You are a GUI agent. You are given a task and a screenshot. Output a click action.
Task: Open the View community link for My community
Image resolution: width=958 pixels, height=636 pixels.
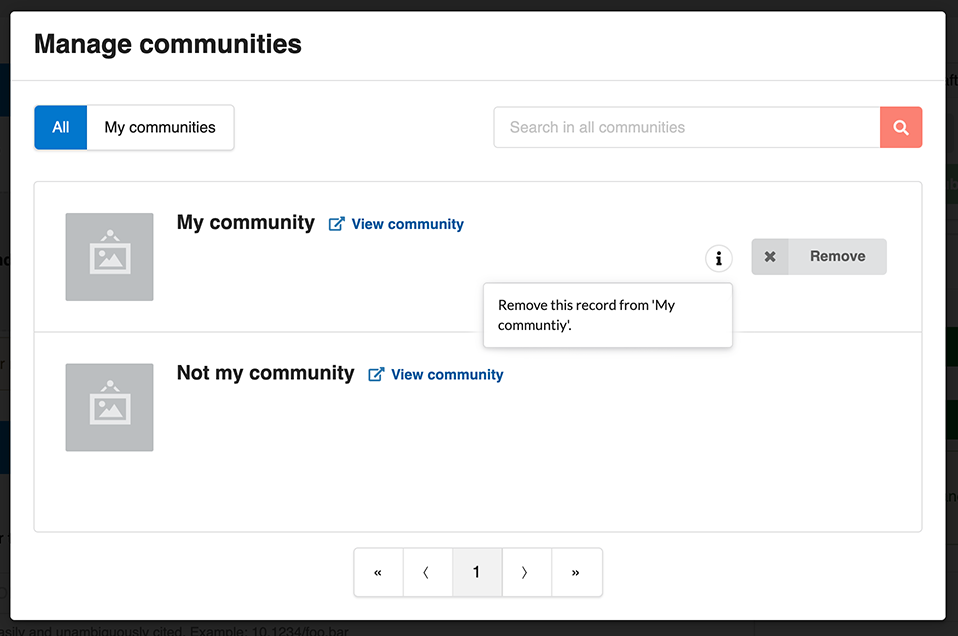click(405, 223)
